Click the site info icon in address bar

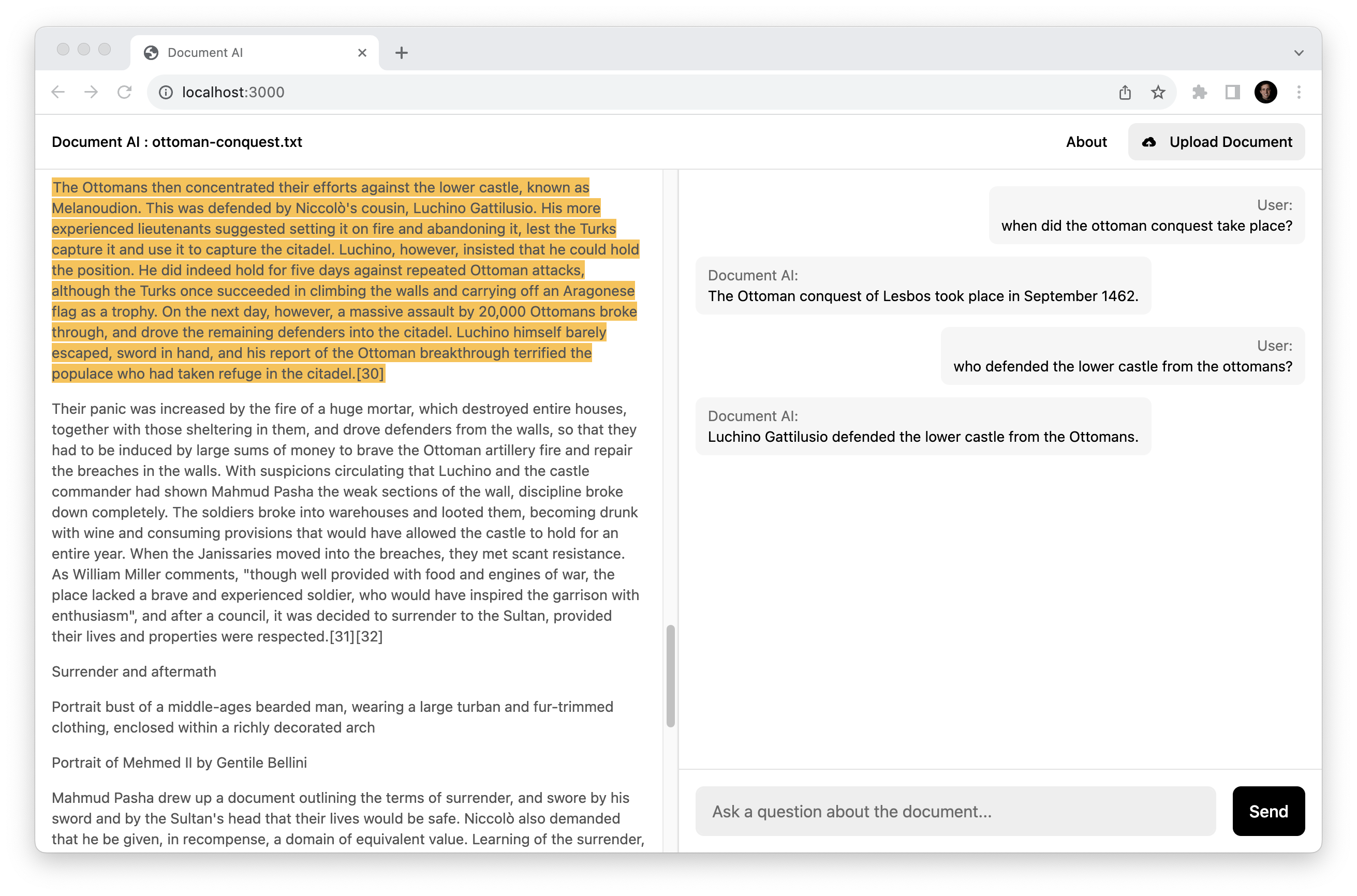point(166,92)
